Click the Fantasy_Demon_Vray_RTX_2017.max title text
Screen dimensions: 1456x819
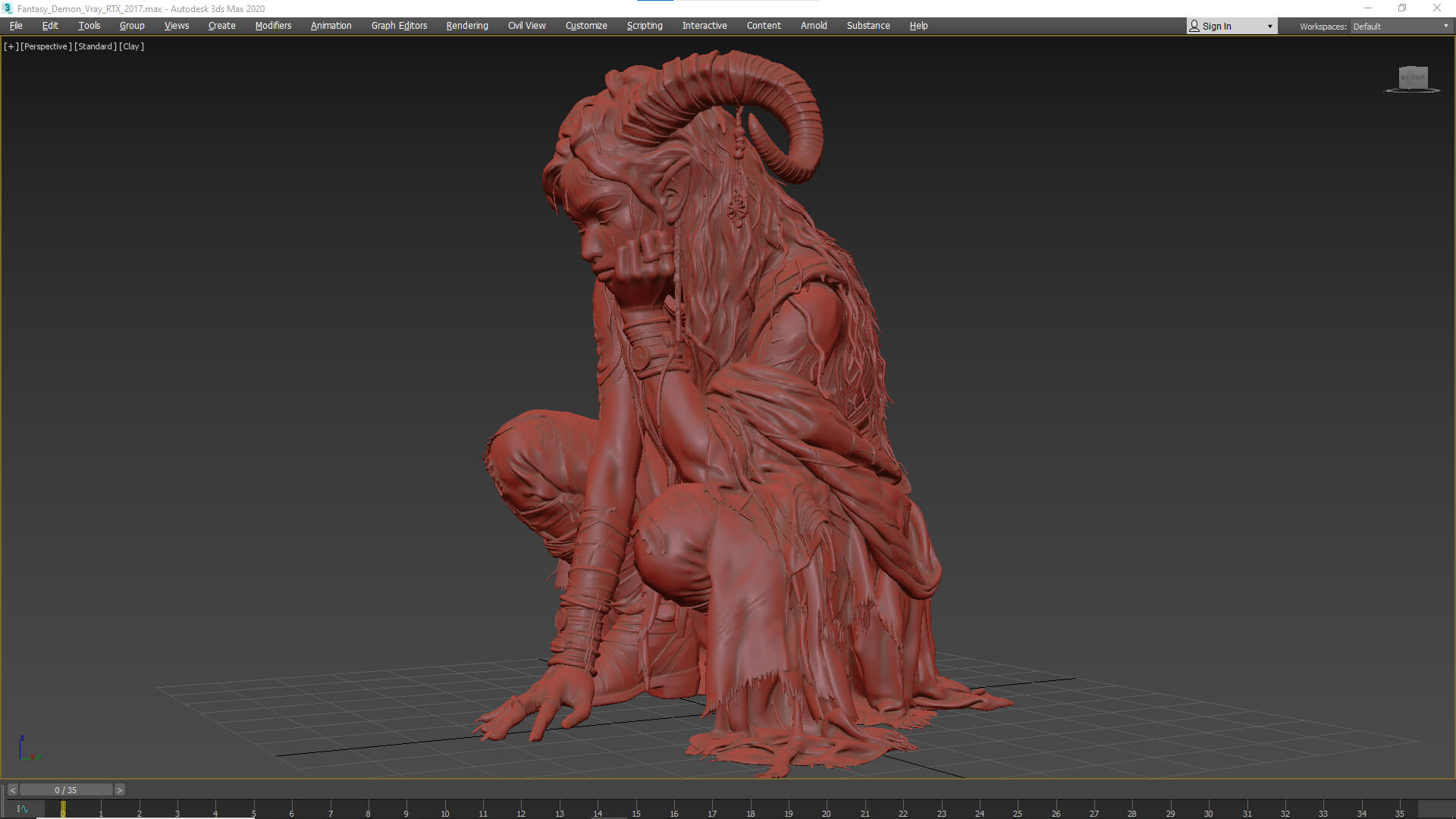[x=89, y=9]
